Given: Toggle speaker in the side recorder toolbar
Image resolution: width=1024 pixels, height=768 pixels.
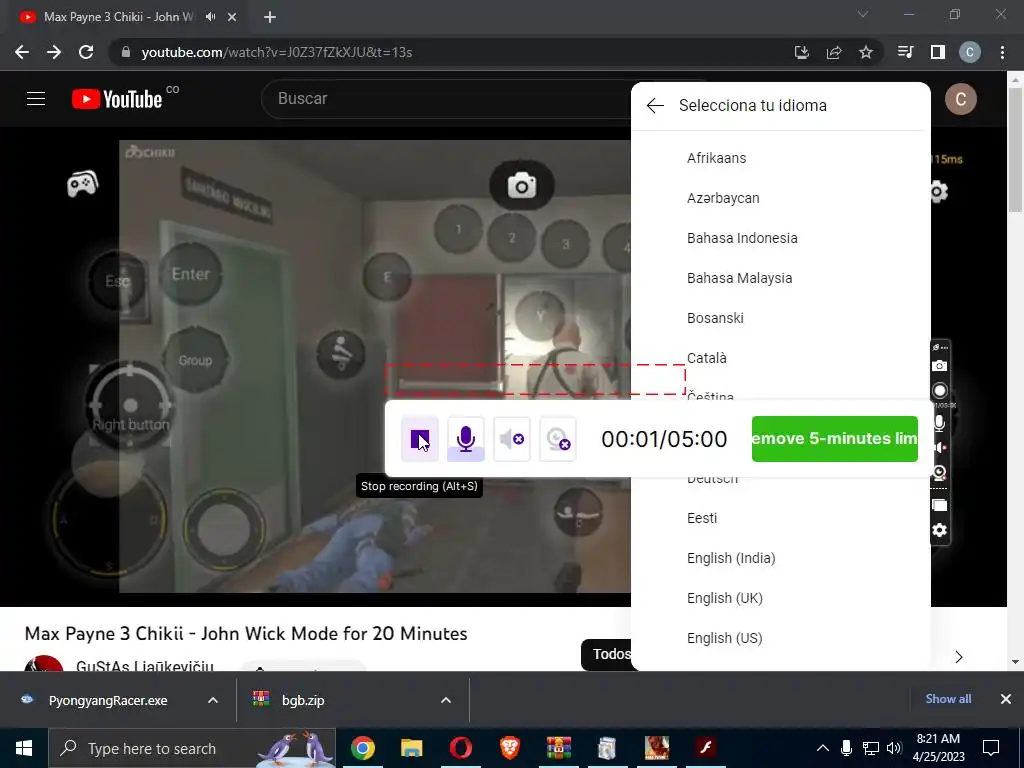Looking at the screenshot, I should point(939,447).
